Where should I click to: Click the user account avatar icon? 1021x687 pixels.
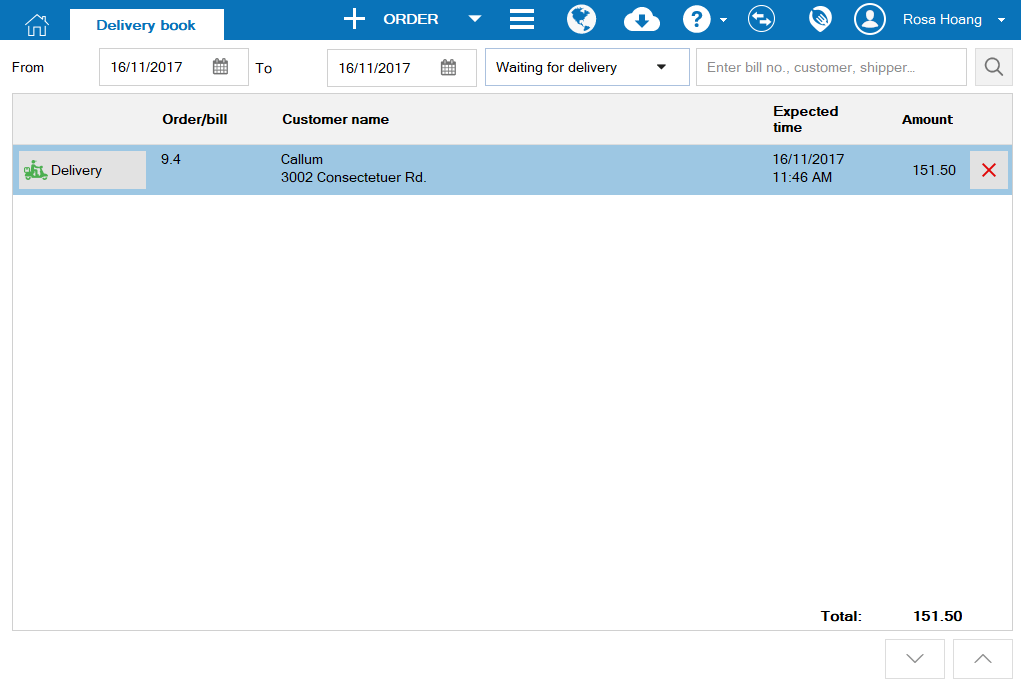coord(869,19)
